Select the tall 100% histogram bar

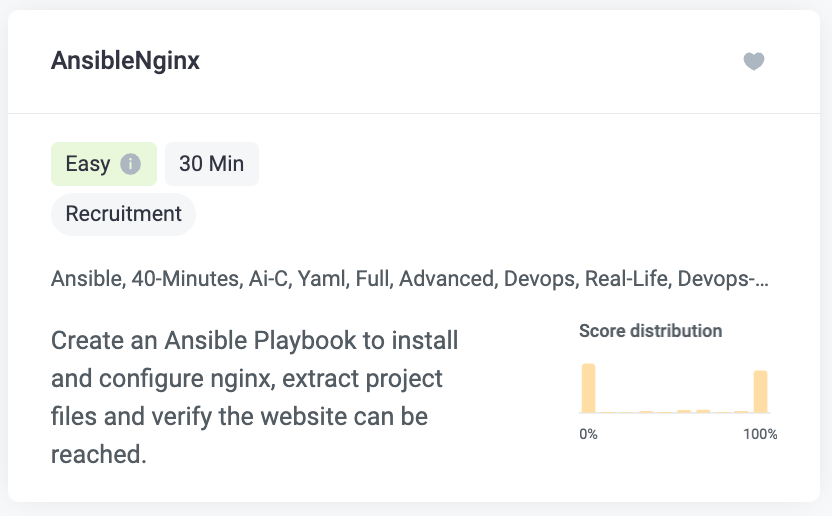coord(760,392)
